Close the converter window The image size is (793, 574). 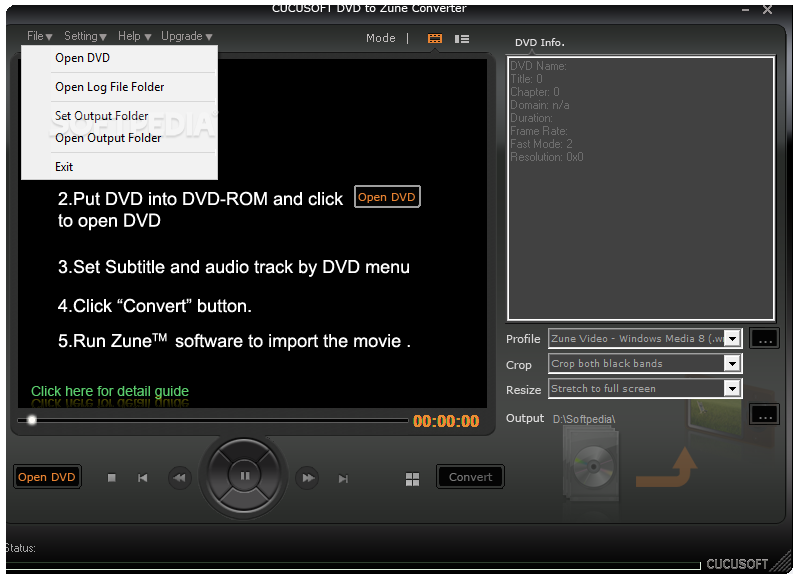click(767, 9)
